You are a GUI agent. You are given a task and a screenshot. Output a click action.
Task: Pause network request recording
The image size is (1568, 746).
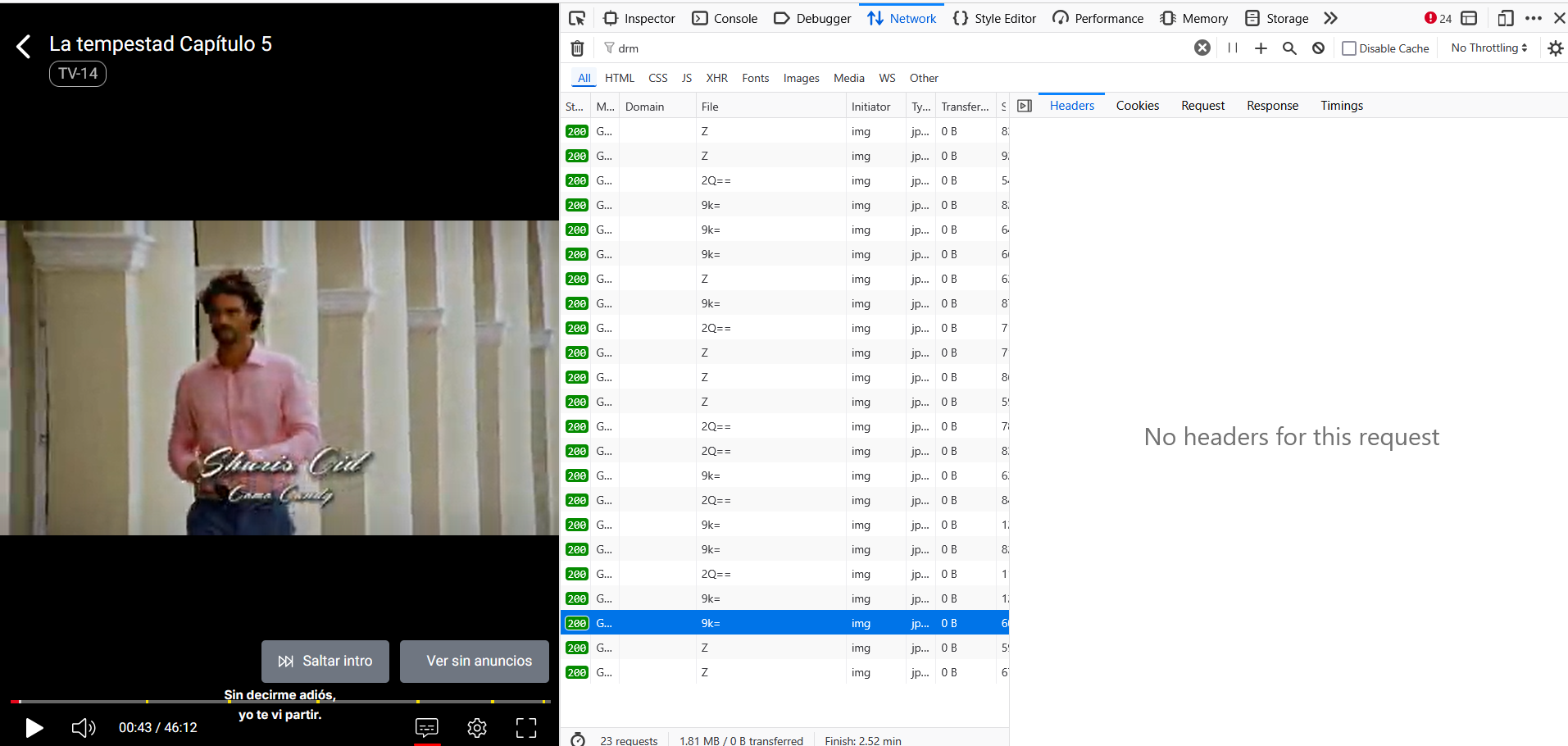click(1233, 48)
